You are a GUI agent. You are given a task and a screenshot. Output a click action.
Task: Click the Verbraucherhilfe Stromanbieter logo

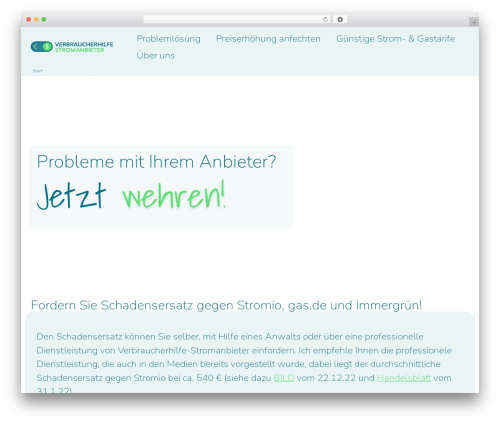pyautogui.click(x=72, y=47)
